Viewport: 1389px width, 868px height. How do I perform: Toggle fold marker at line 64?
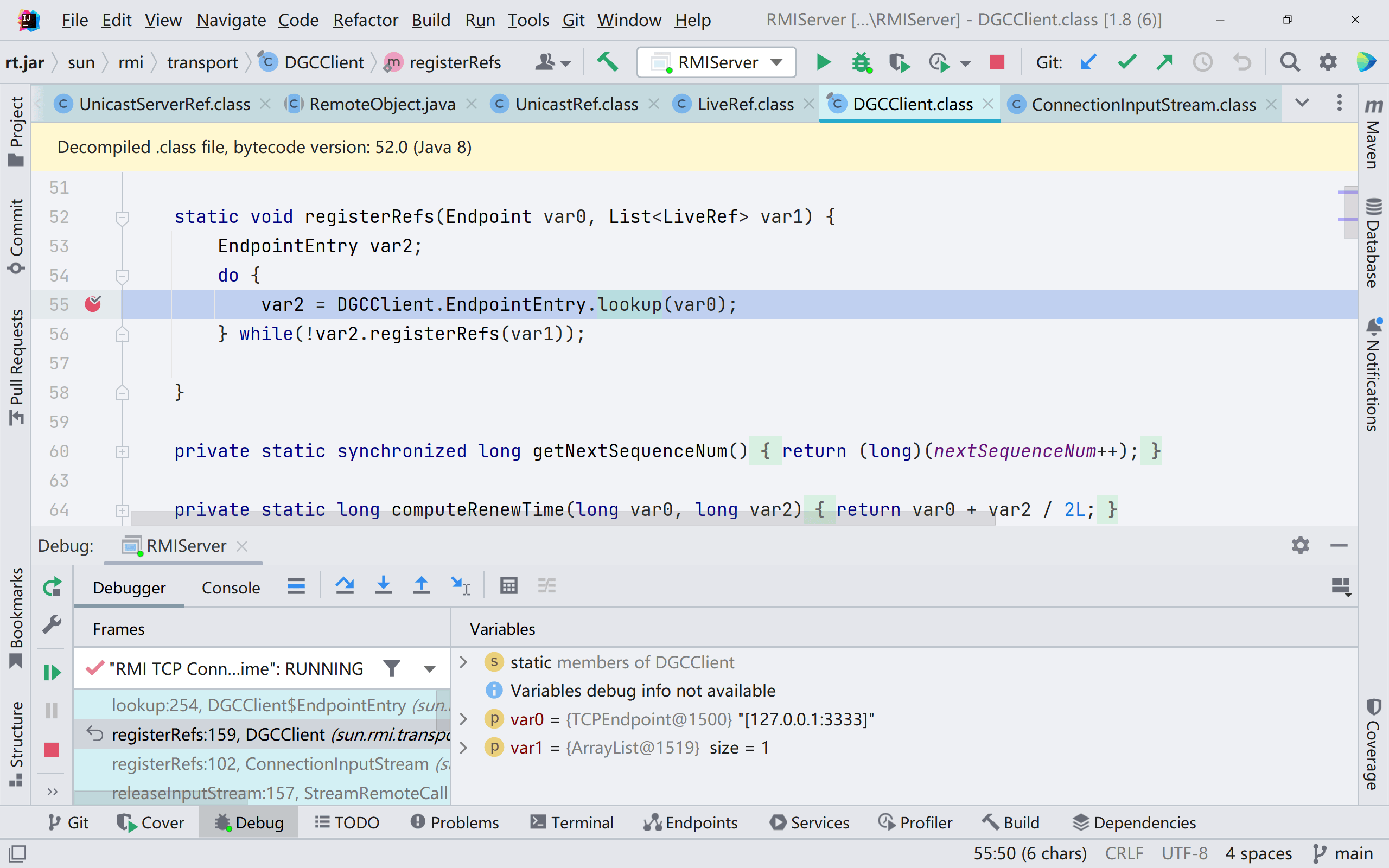point(122,510)
